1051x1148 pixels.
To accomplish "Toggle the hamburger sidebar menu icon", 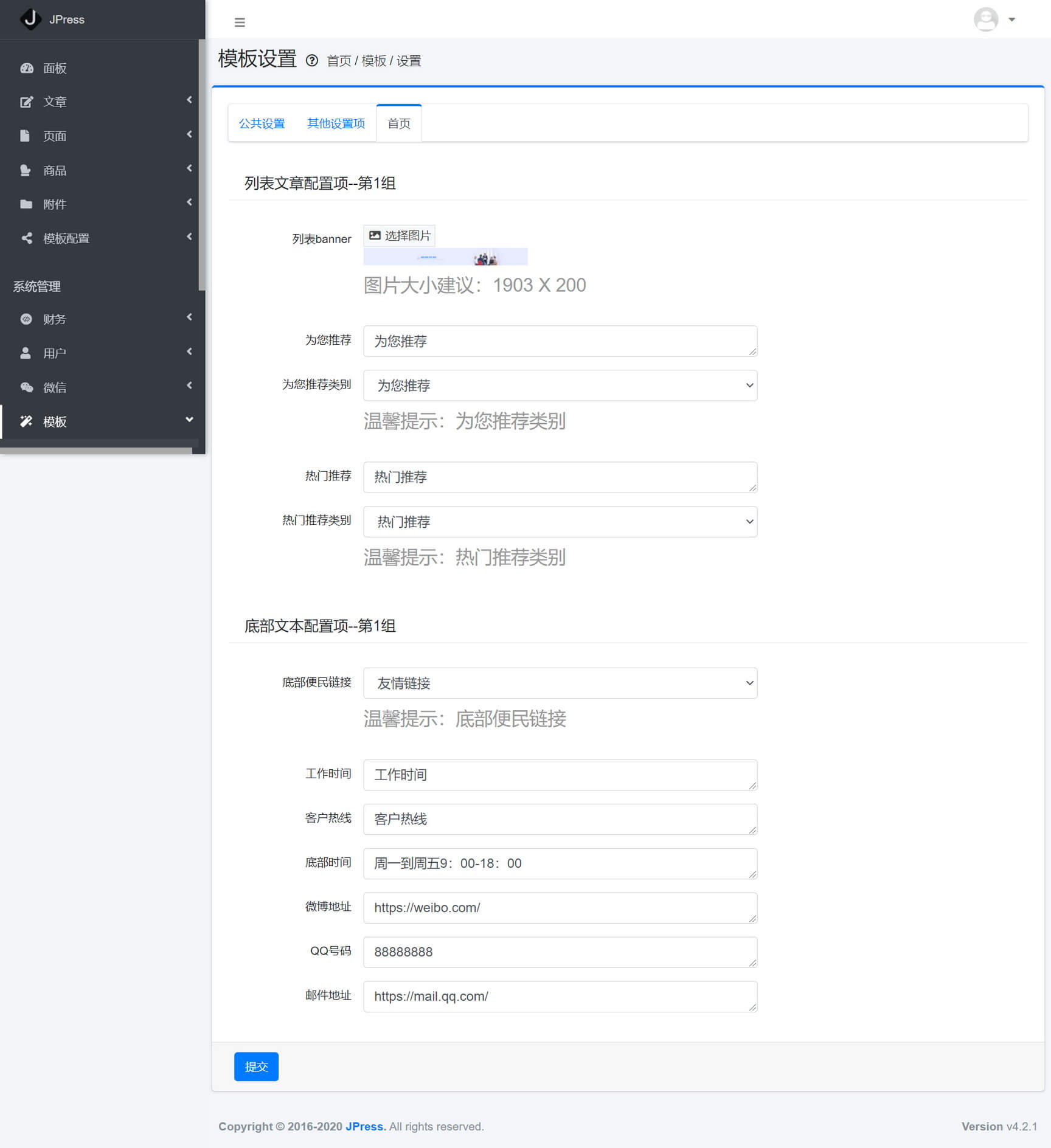I will pyautogui.click(x=240, y=22).
